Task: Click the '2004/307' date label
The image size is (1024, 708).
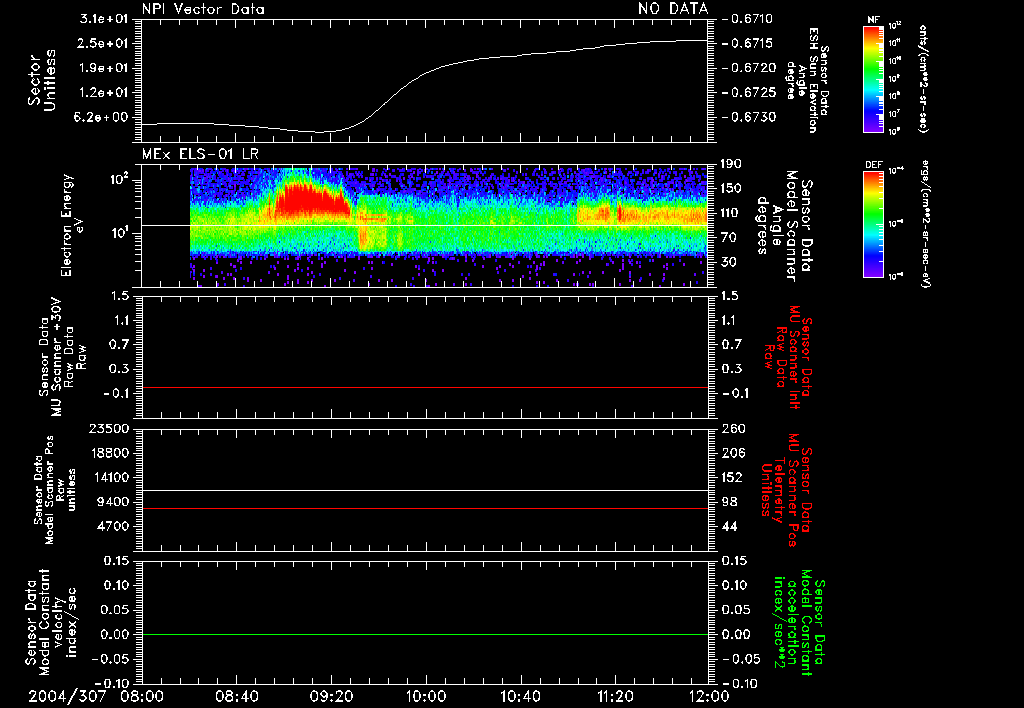Action: click(x=67, y=696)
